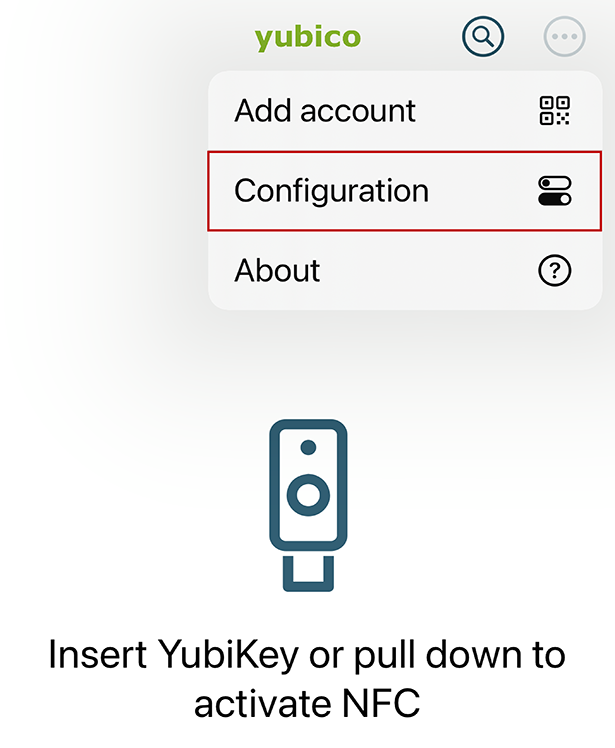Image resolution: width=615 pixels, height=748 pixels.
Task: Click the upper switch in Configuration icon
Action: pos(554,183)
